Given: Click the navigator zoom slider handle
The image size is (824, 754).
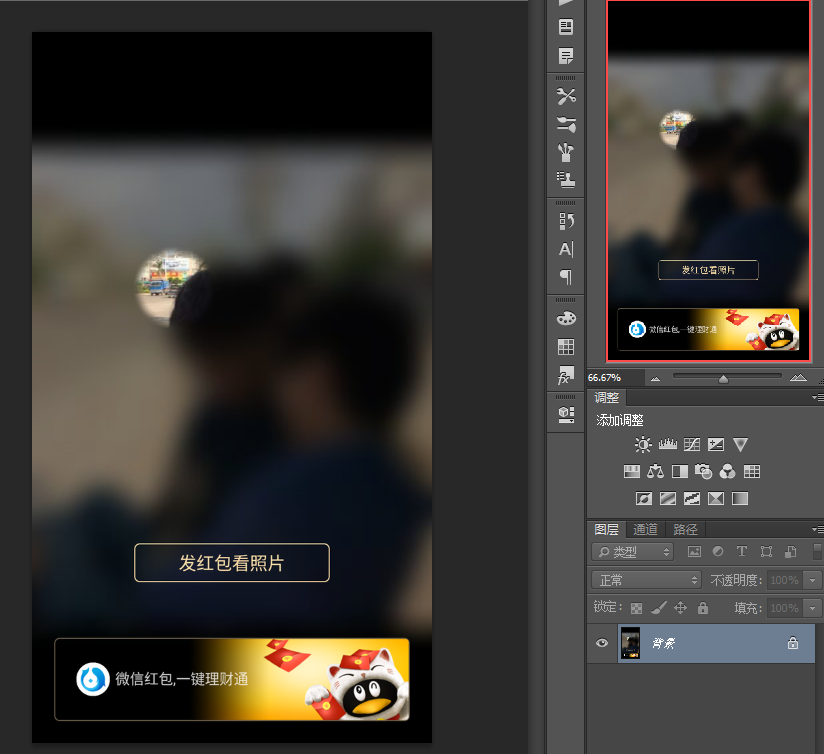Looking at the screenshot, I should pos(724,379).
